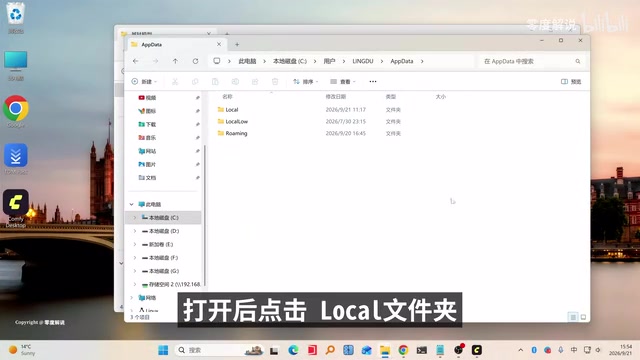Click Chrome icon on the taskbar

click(x=403, y=350)
